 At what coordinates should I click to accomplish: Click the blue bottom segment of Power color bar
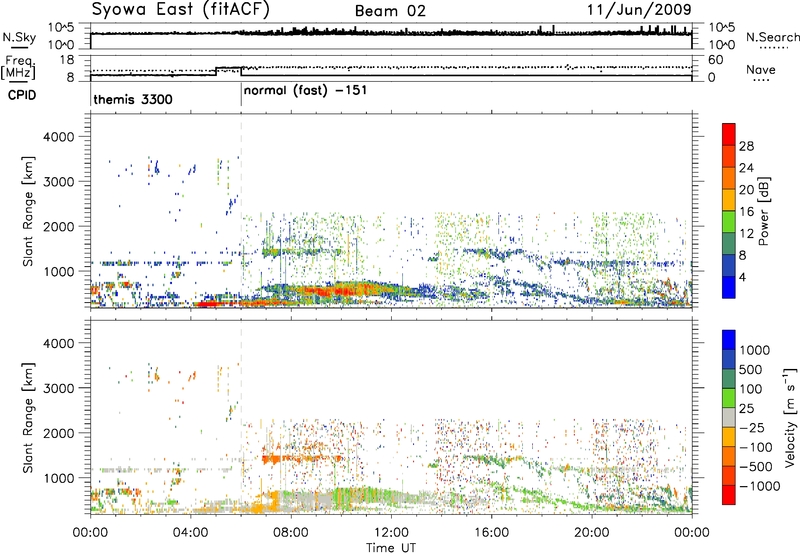pos(729,287)
